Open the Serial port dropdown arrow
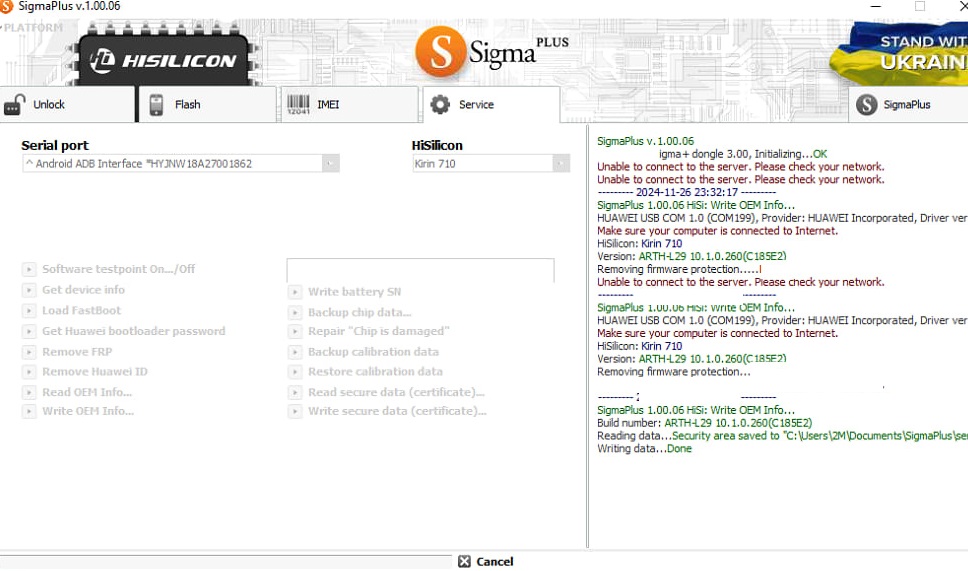The image size is (968, 571). point(330,164)
